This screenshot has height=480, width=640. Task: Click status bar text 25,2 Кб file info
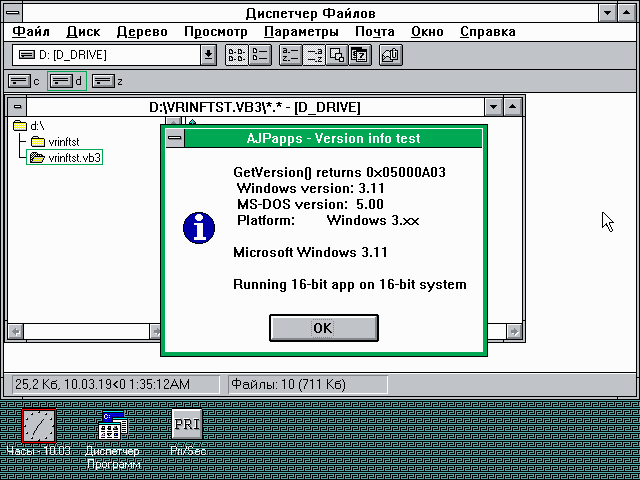point(102,384)
